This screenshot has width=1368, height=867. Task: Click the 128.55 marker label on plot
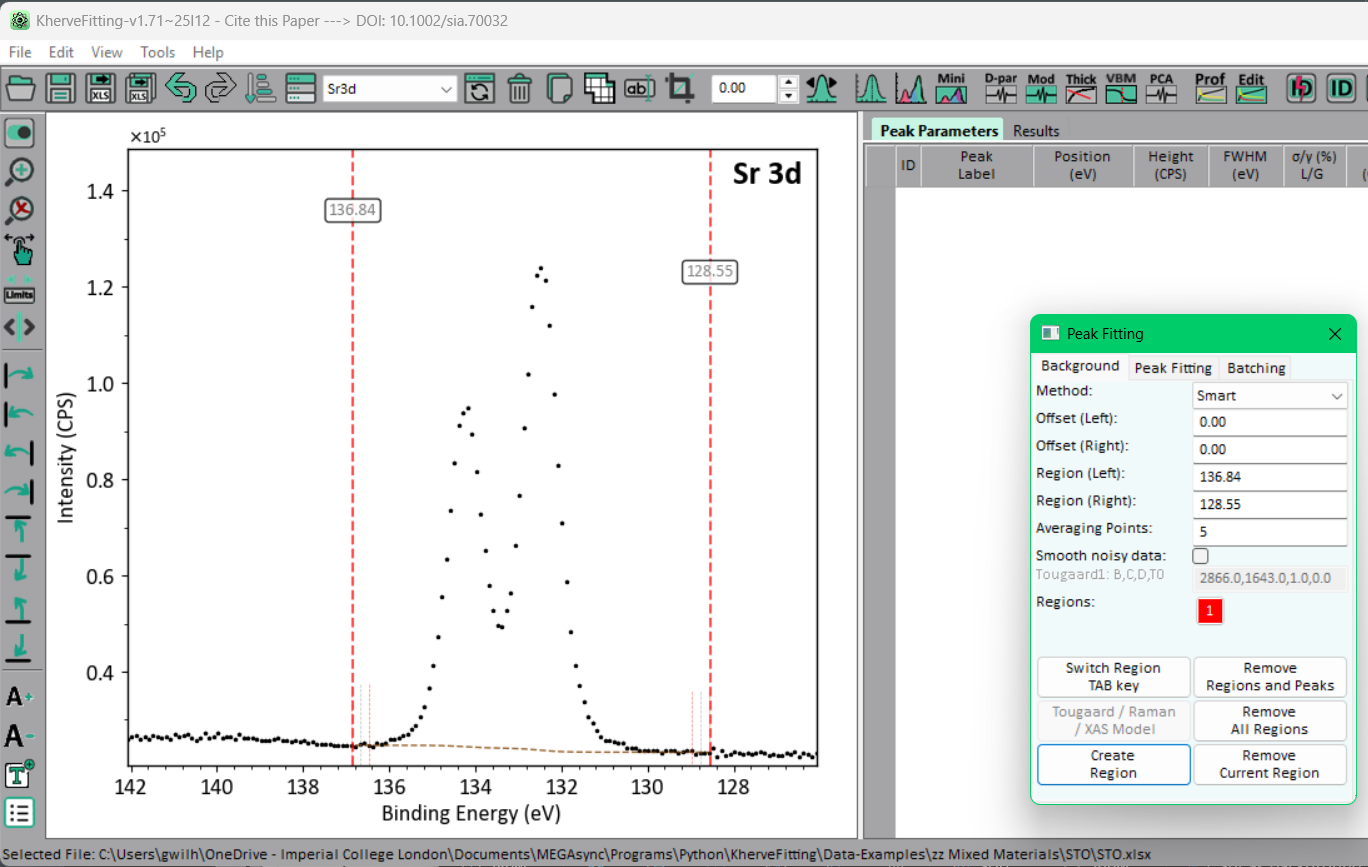click(710, 271)
